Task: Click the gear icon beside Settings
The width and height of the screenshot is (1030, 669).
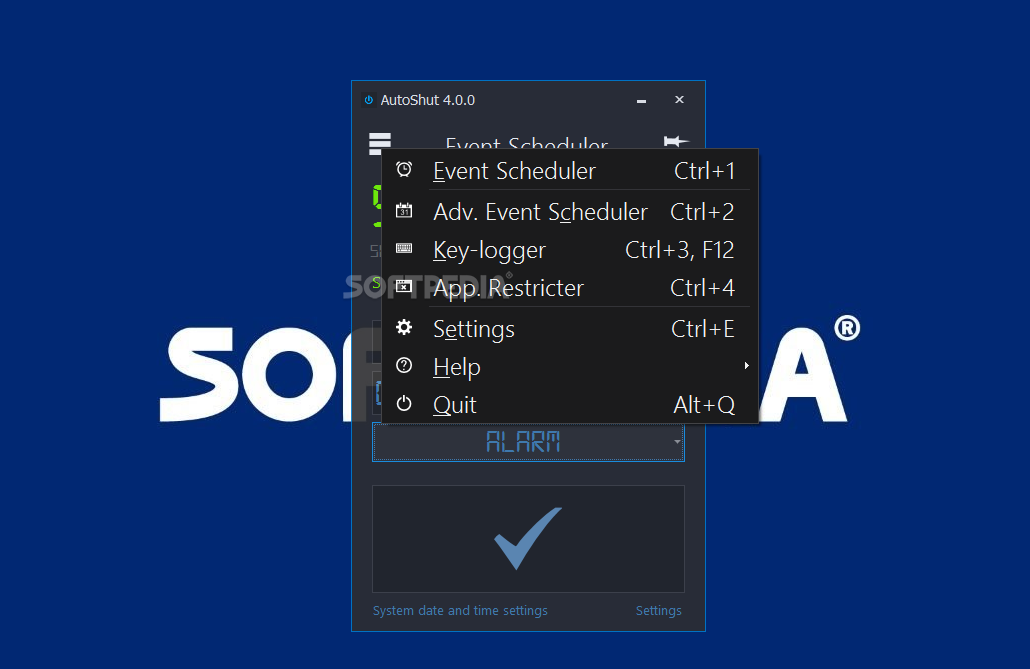Action: tap(404, 327)
